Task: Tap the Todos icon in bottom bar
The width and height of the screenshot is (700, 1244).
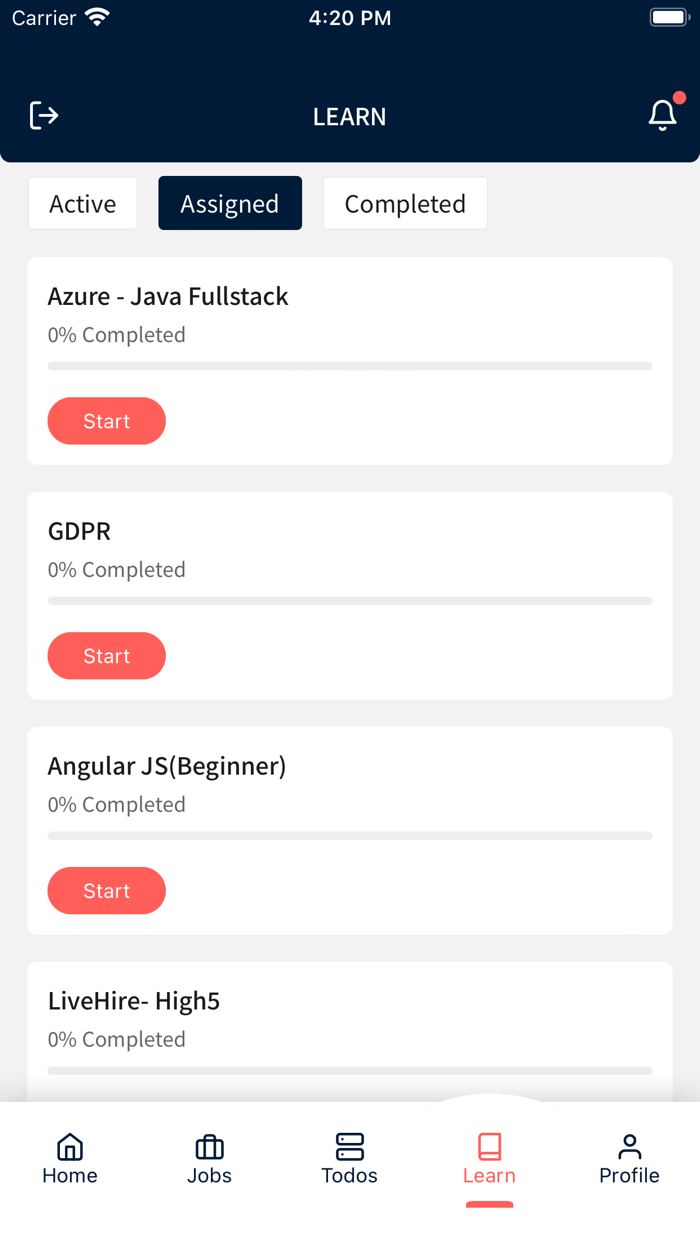Action: (x=349, y=1146)
